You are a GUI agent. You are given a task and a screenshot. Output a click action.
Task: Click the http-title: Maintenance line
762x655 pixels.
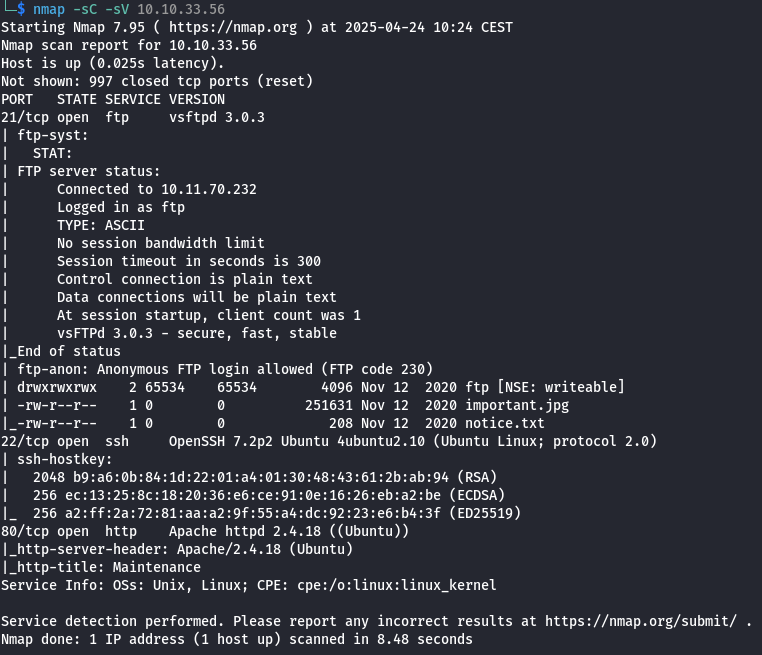[x=105, y=567]
